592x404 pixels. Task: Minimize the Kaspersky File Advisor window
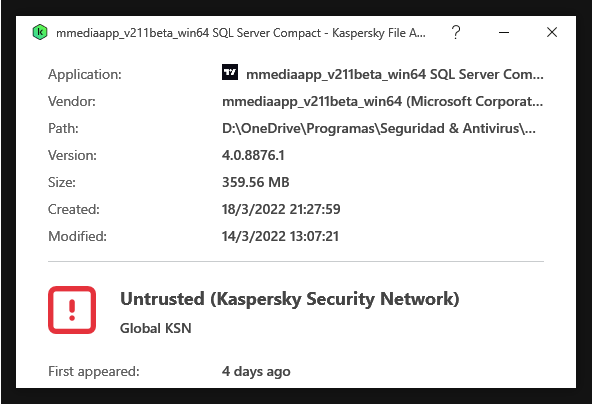click(504, 32)
